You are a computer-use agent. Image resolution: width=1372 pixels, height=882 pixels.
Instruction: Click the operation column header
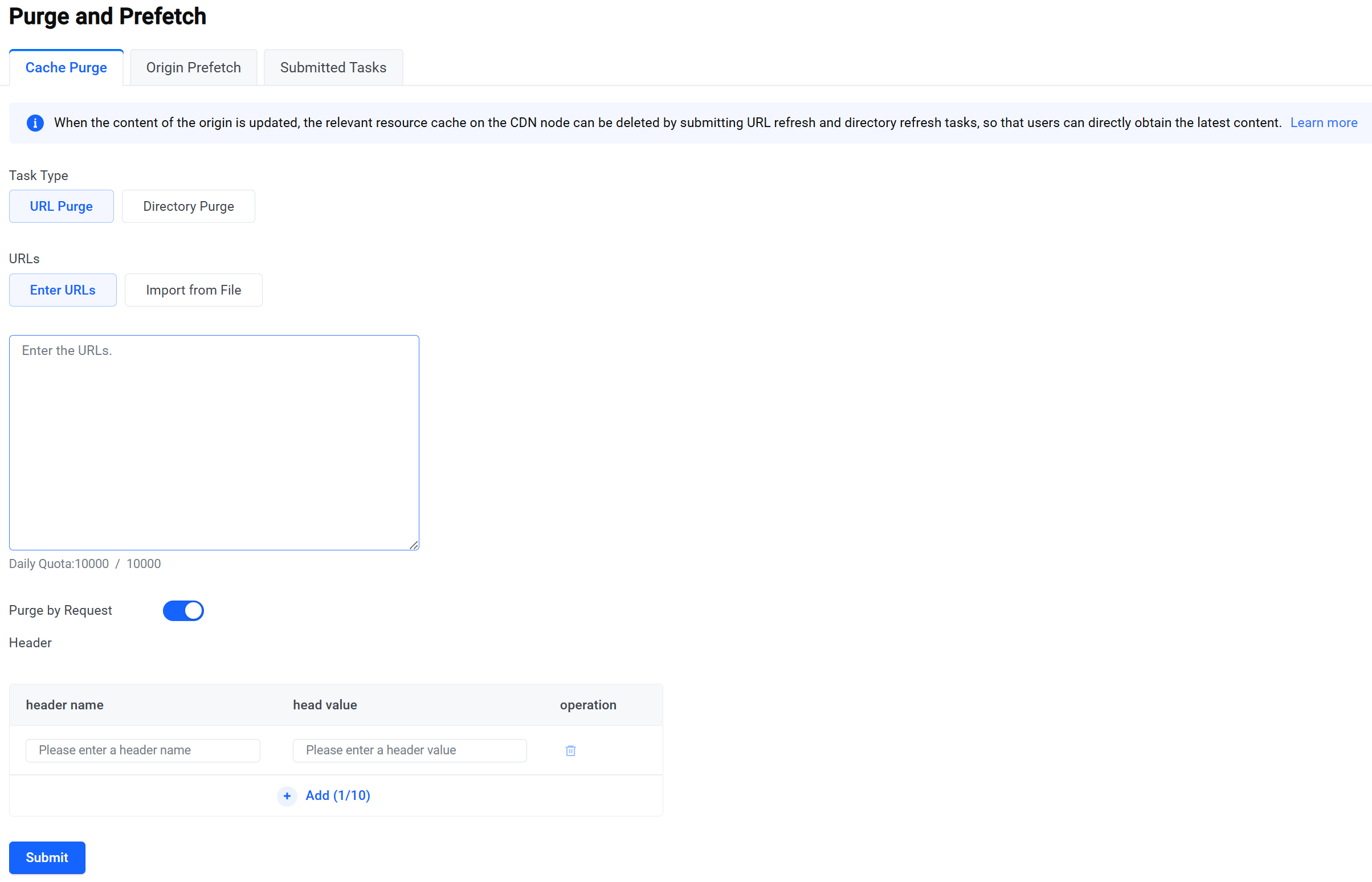point(588,705)
